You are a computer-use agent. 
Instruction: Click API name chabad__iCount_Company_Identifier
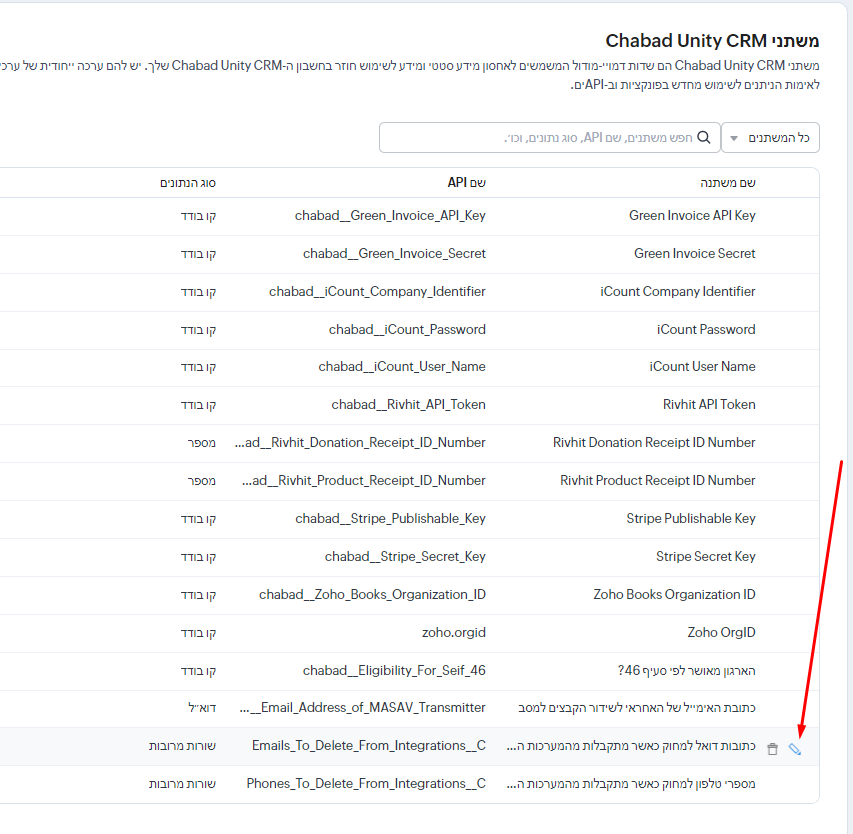pyautogui.click(x=377, y=292)
